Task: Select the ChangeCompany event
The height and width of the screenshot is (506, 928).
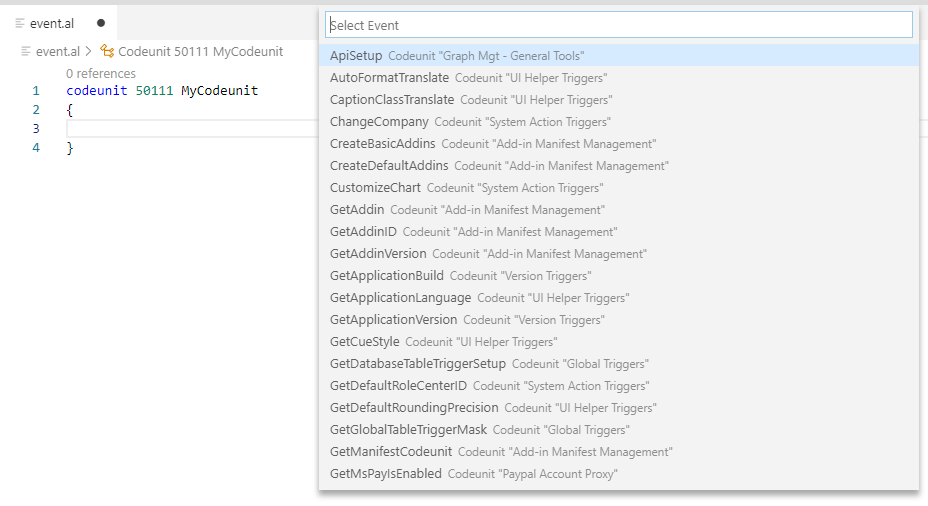Action: [x=618, y=121]
